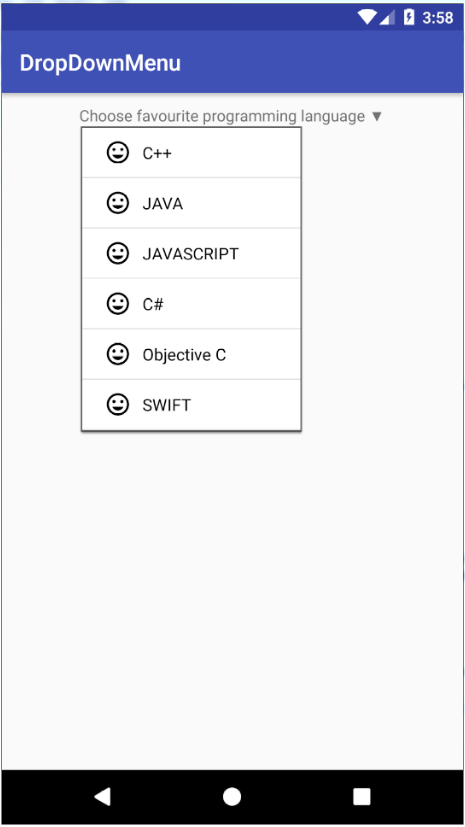Viewport: 465px width, 827px height.
Task: Click the 'Choose favourite programming language' spinner text
Action: 222,116
